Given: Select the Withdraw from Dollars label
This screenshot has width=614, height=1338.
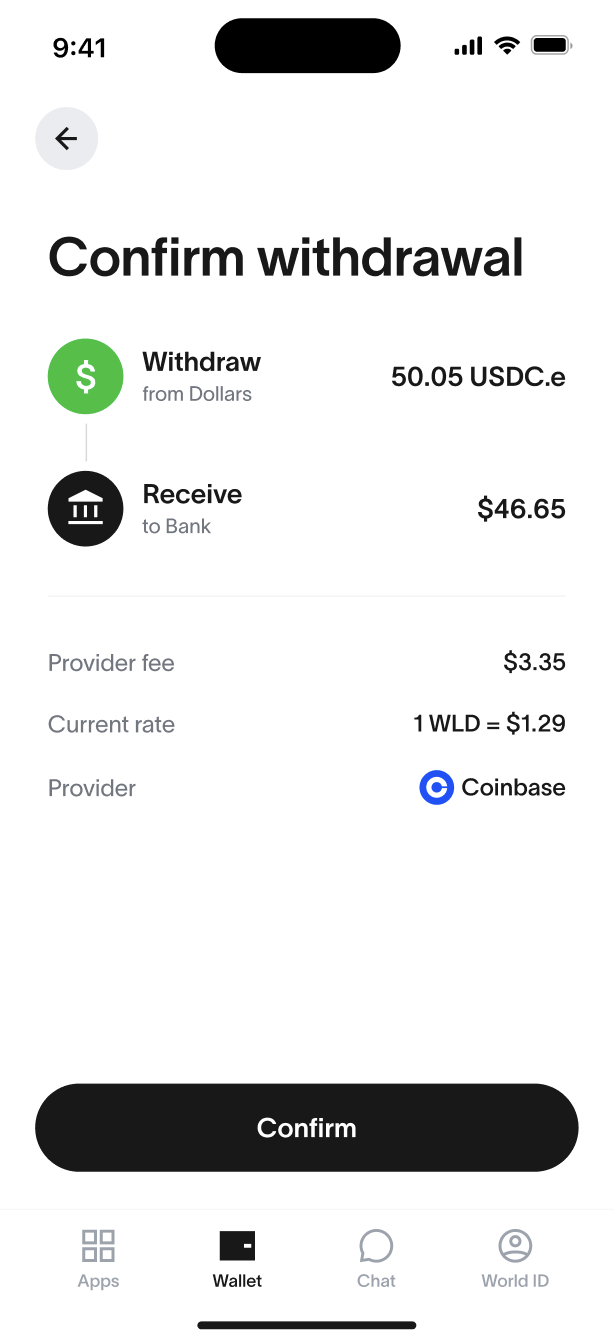Looking at the screenshot, I should pyautogui.click(x=202, y=377).
